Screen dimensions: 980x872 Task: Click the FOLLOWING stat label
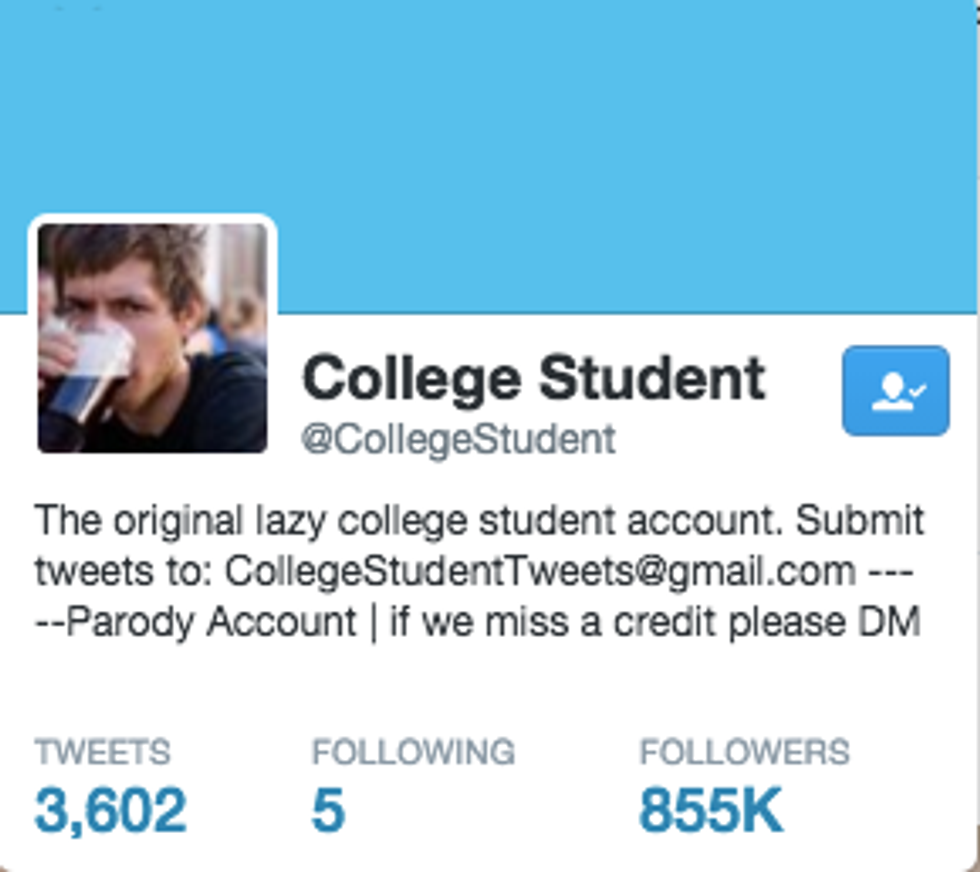(x=413, y=752)
